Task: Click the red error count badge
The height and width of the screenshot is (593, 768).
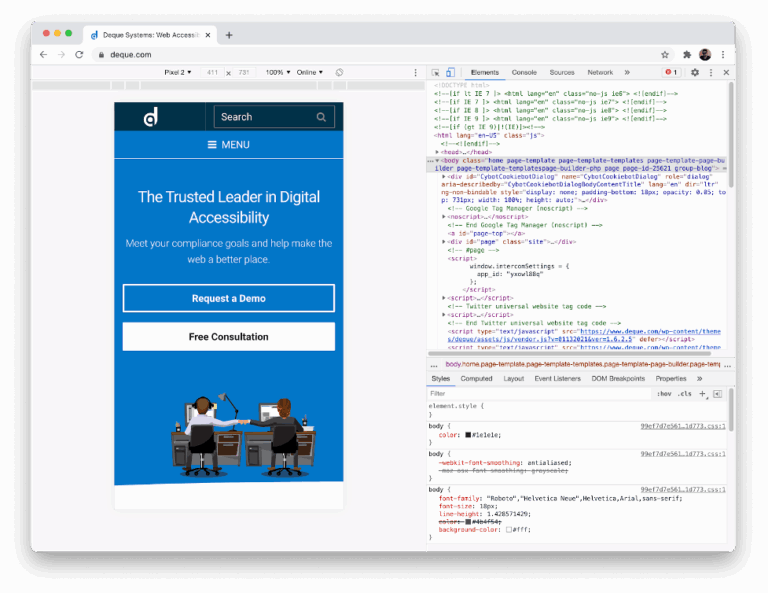Action: [671, 72]
